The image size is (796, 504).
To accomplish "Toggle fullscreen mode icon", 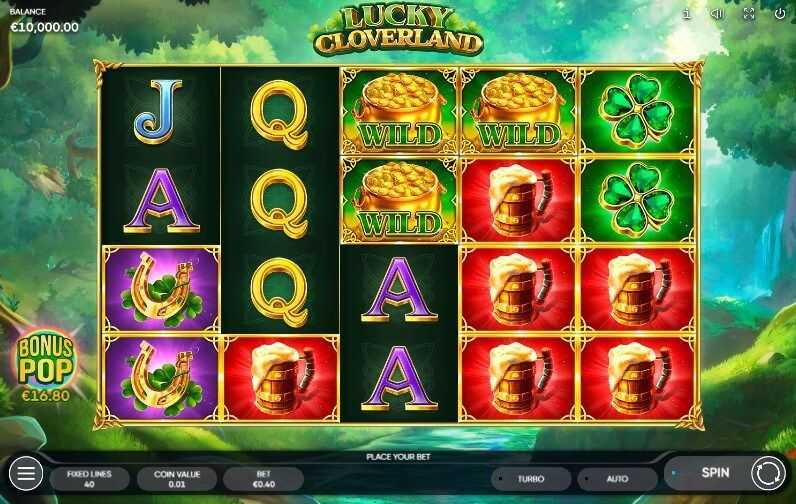I will [x=749, y=14].
